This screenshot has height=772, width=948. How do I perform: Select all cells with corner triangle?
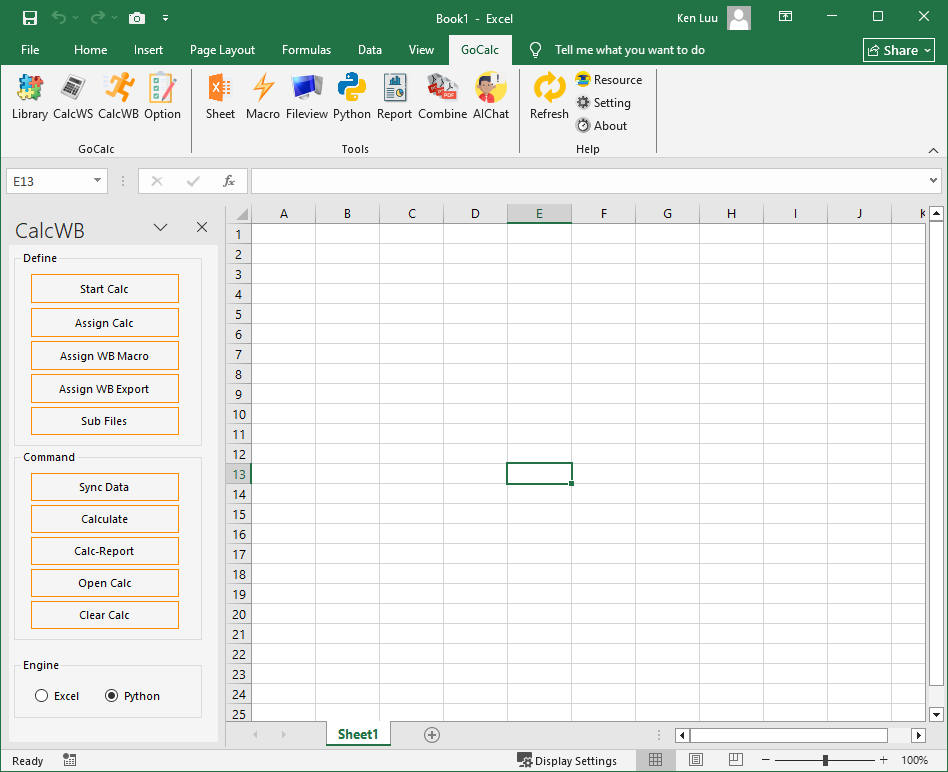tap(241, 214)
